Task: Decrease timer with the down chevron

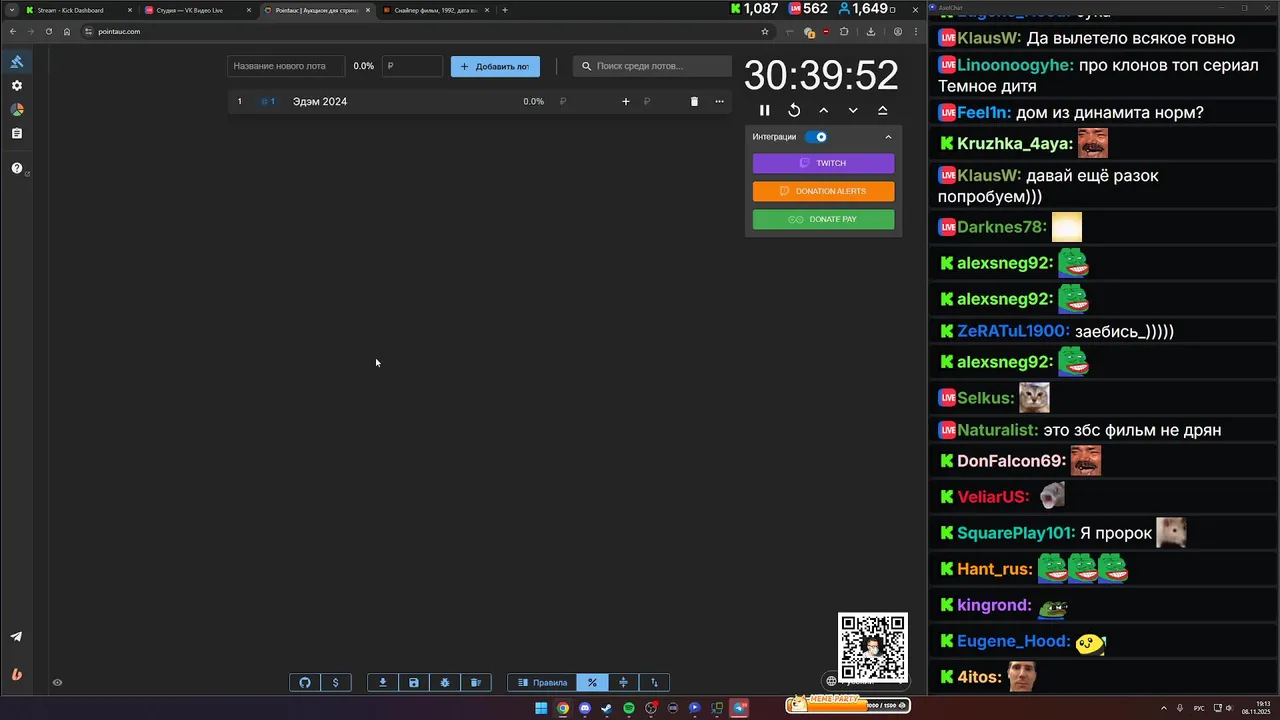Action: click(x=853, y=111)
